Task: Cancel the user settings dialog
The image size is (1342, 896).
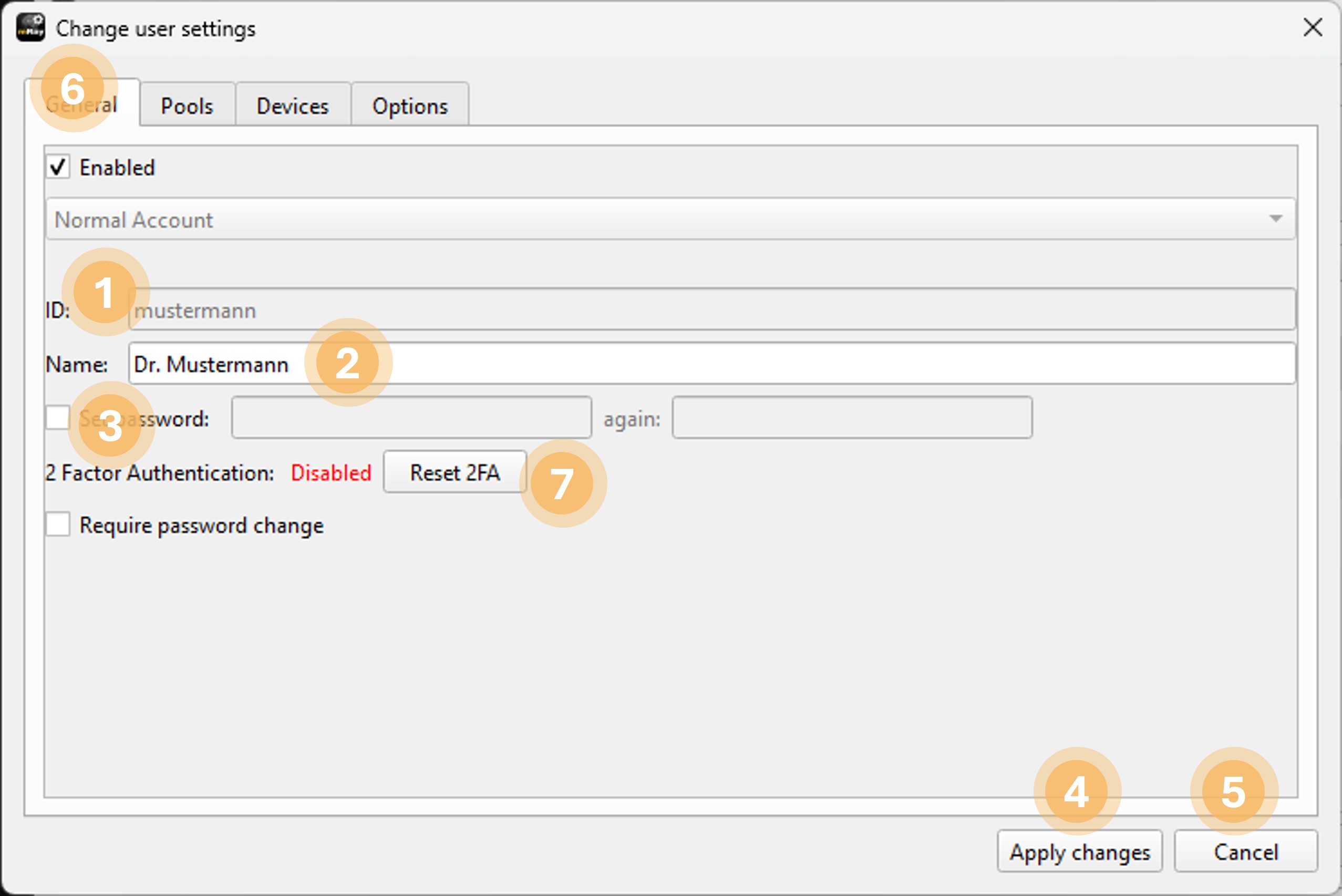Action: click(x=1245, y=852)
